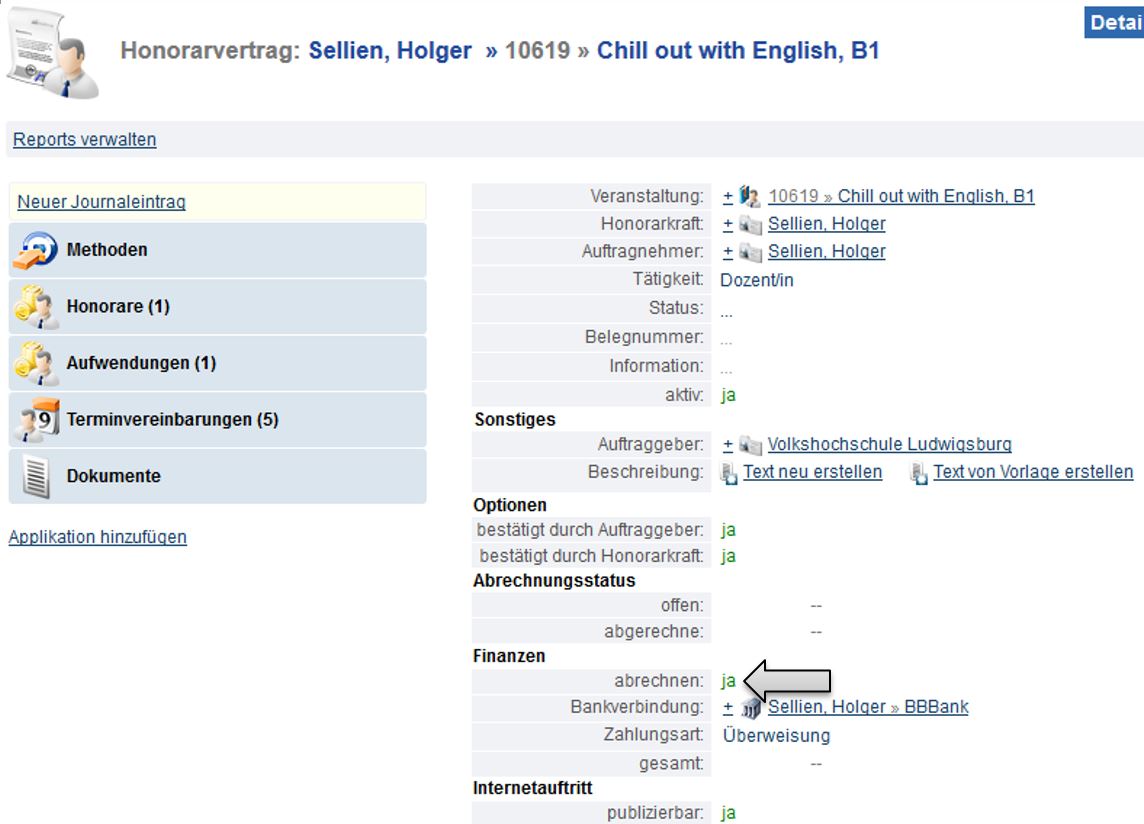Expand the Bankverbindung plus sign

coord(728,708)
